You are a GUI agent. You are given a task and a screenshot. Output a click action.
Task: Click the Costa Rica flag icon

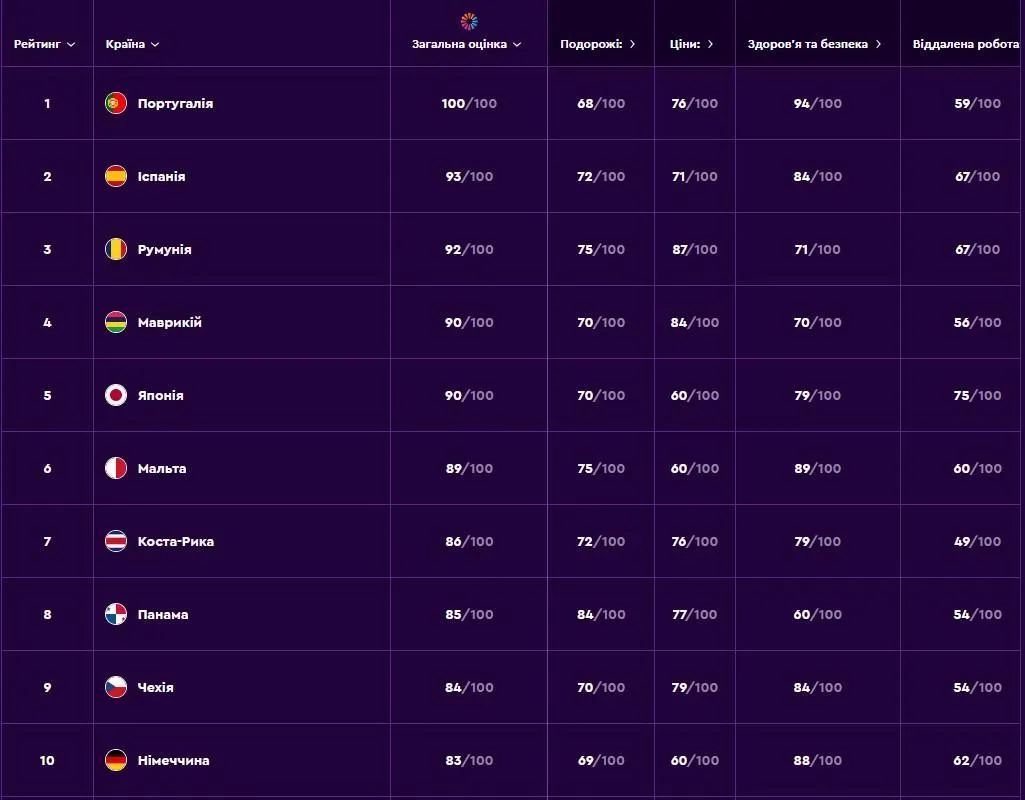[x=116, y=541]
